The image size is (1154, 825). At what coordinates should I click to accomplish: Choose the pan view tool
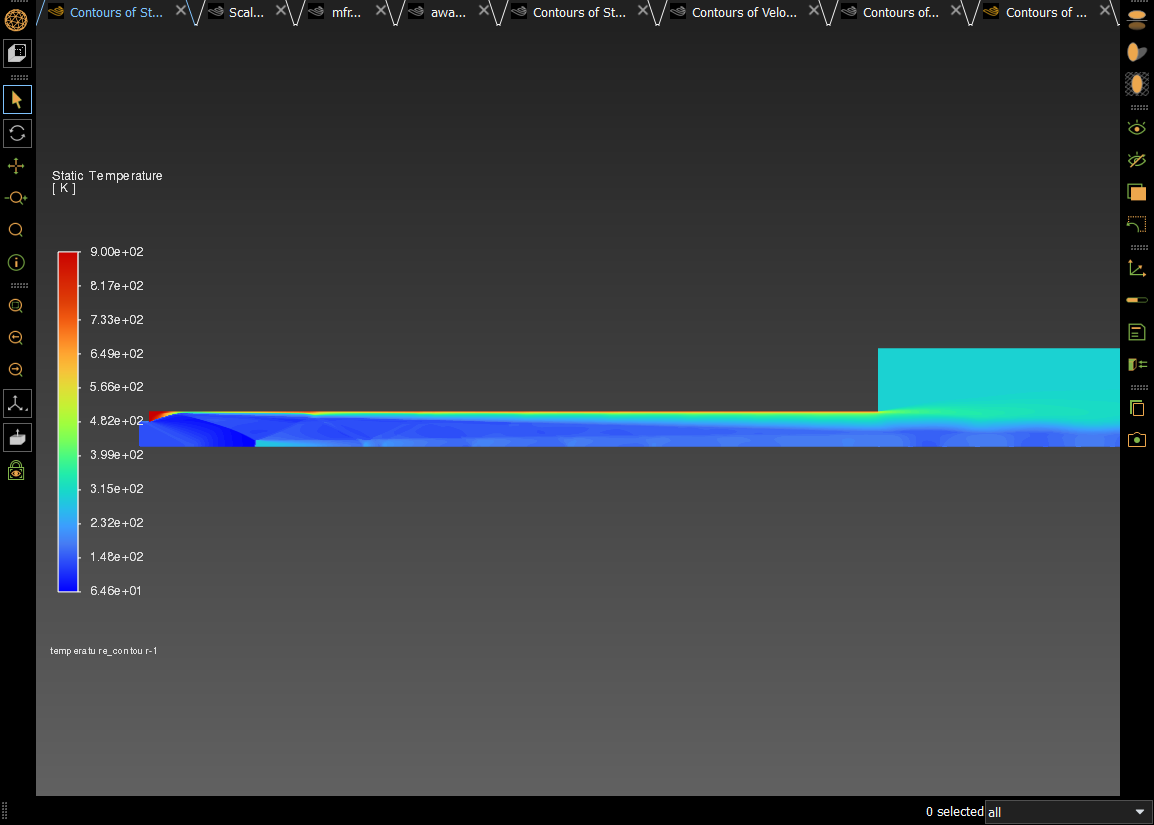pos(16,166)
